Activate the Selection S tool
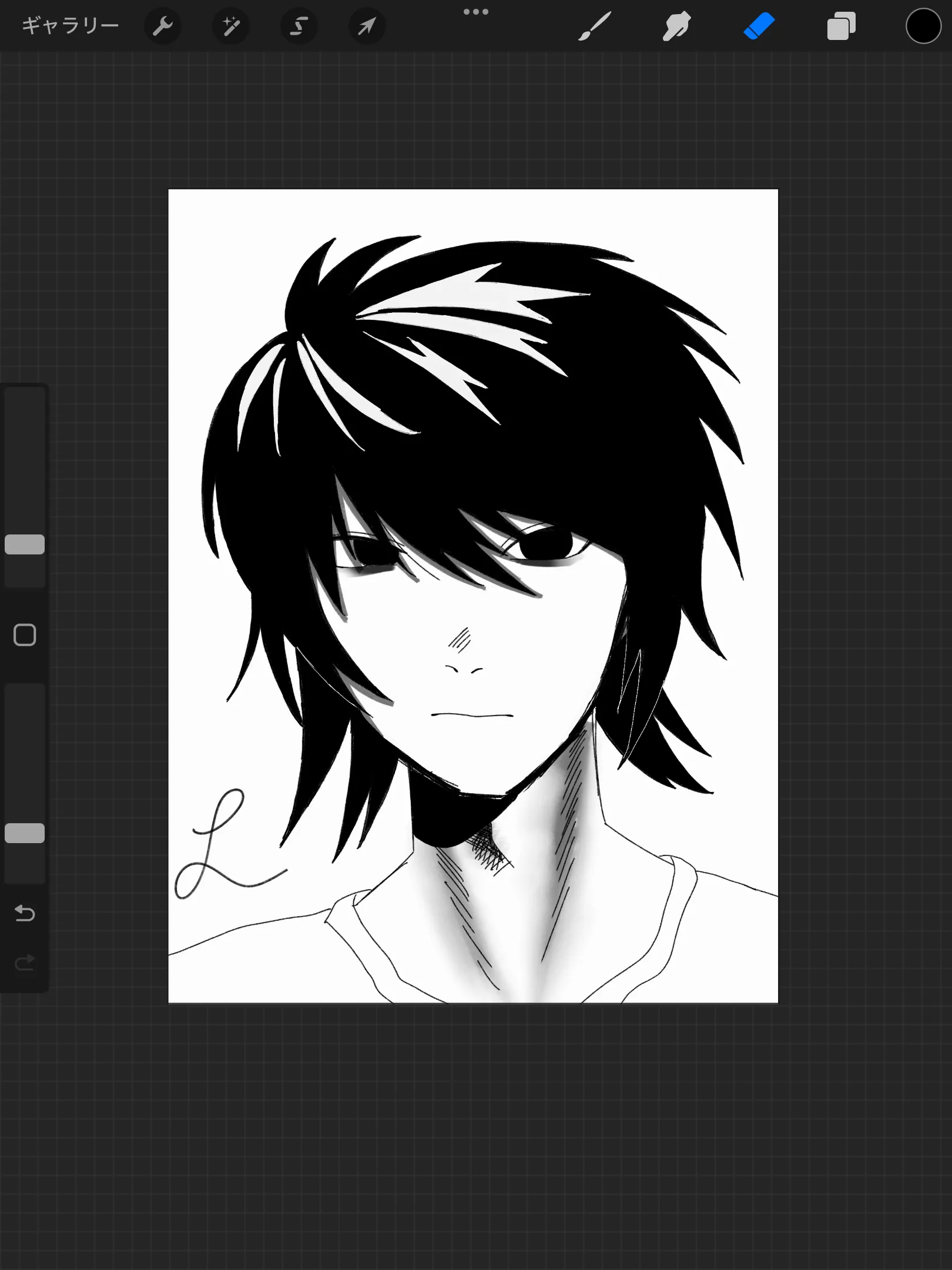Image resolution: width=952 pixels, height=1270 pixels. coord(299,26)
